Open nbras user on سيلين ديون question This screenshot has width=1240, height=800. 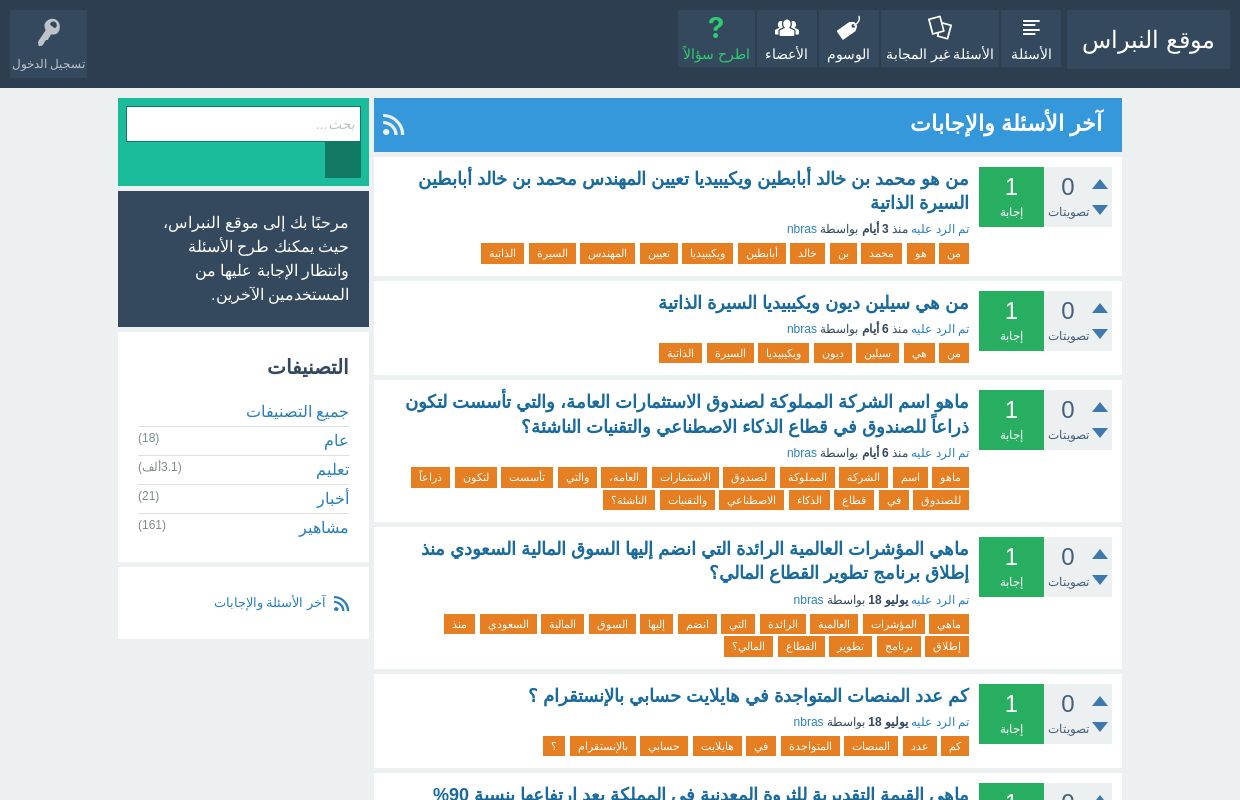[802, 329]
